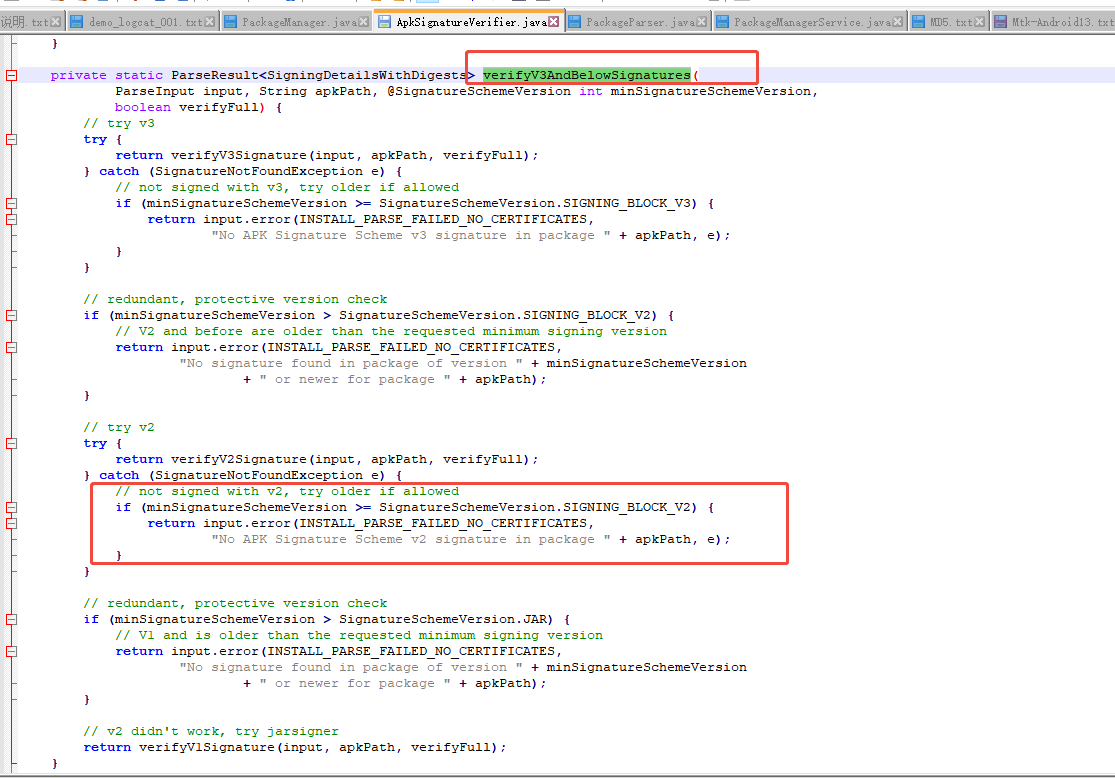Click the 'V1 and is older' comment
Viewport: 1115px width, 778px height.
click(359, 635)
